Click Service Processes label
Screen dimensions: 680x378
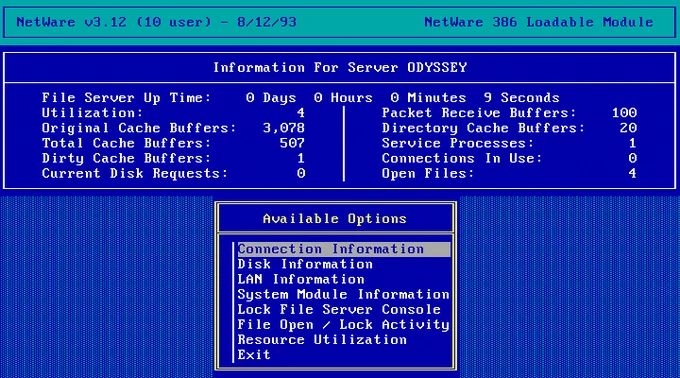pos(458,143)
